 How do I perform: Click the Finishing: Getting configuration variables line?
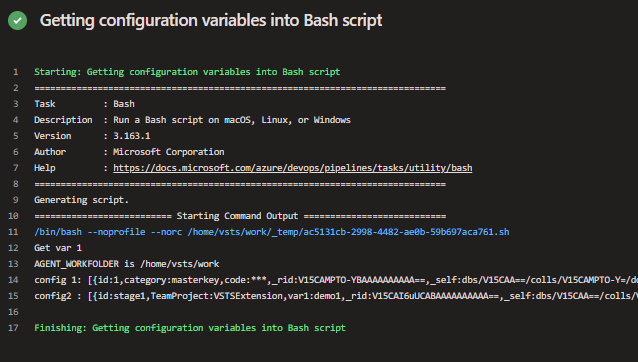pyautogui.click(x=190, y=328)
